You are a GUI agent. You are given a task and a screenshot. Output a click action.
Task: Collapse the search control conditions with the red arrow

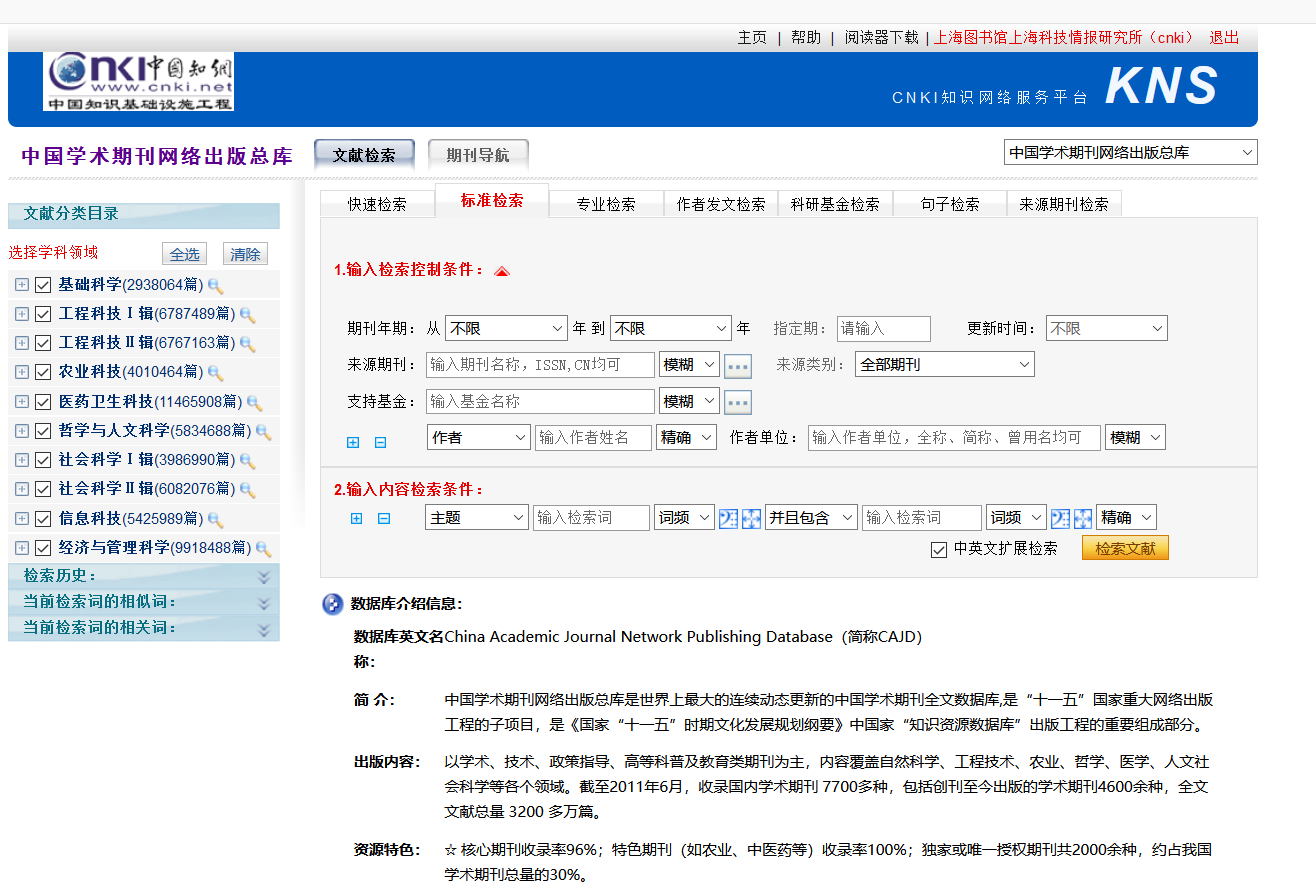[x=502, y=271]
